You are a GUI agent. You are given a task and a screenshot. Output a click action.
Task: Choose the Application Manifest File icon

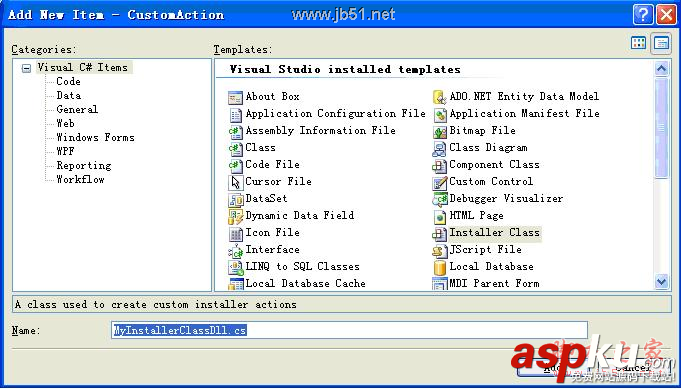pyautogui.click(x=440, y=115)
